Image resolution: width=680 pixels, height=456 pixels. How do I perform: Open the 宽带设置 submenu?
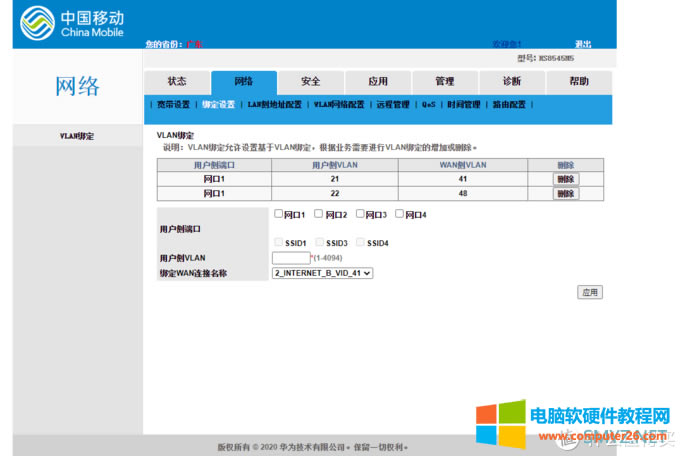[171, 104]
